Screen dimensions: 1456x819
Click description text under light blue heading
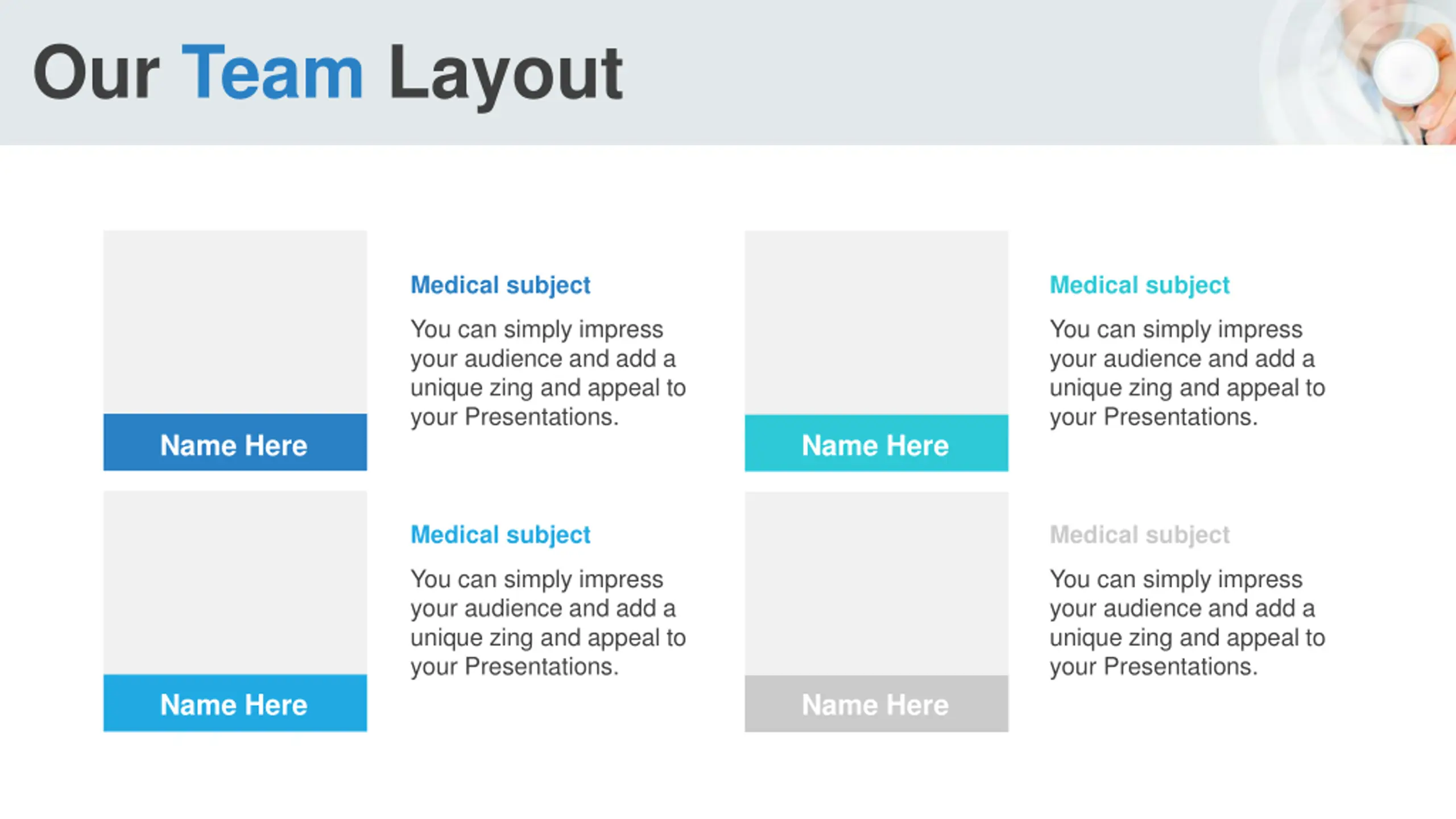tap(548, 623)
